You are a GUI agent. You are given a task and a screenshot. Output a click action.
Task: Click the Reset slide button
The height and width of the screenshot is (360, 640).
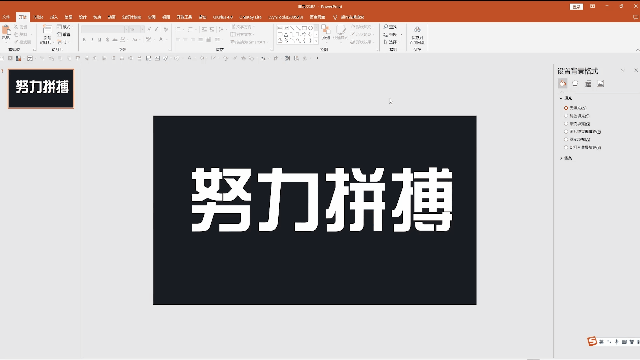pos(63,34)
